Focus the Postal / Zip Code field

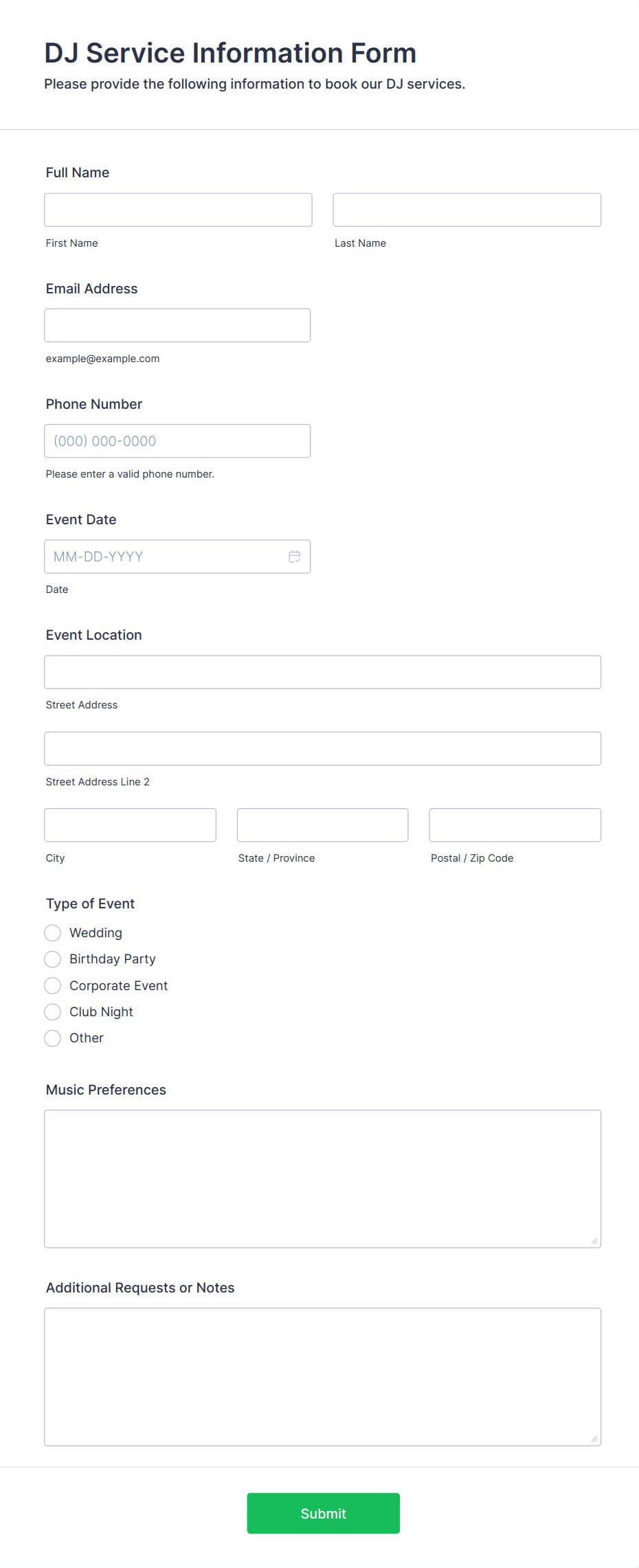click(x=515, y=825)
